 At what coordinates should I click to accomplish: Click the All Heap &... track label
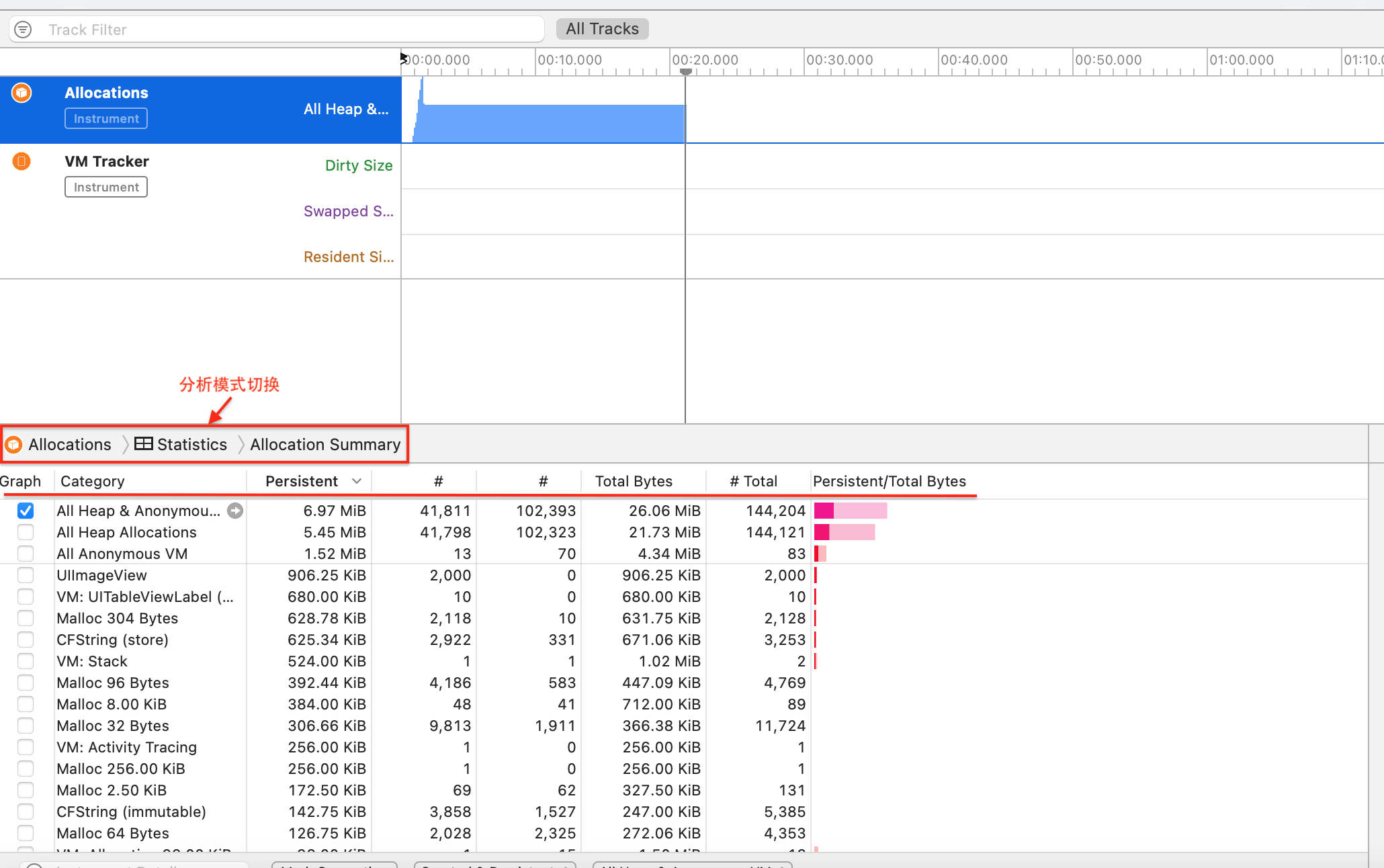[x=346, y=109]
